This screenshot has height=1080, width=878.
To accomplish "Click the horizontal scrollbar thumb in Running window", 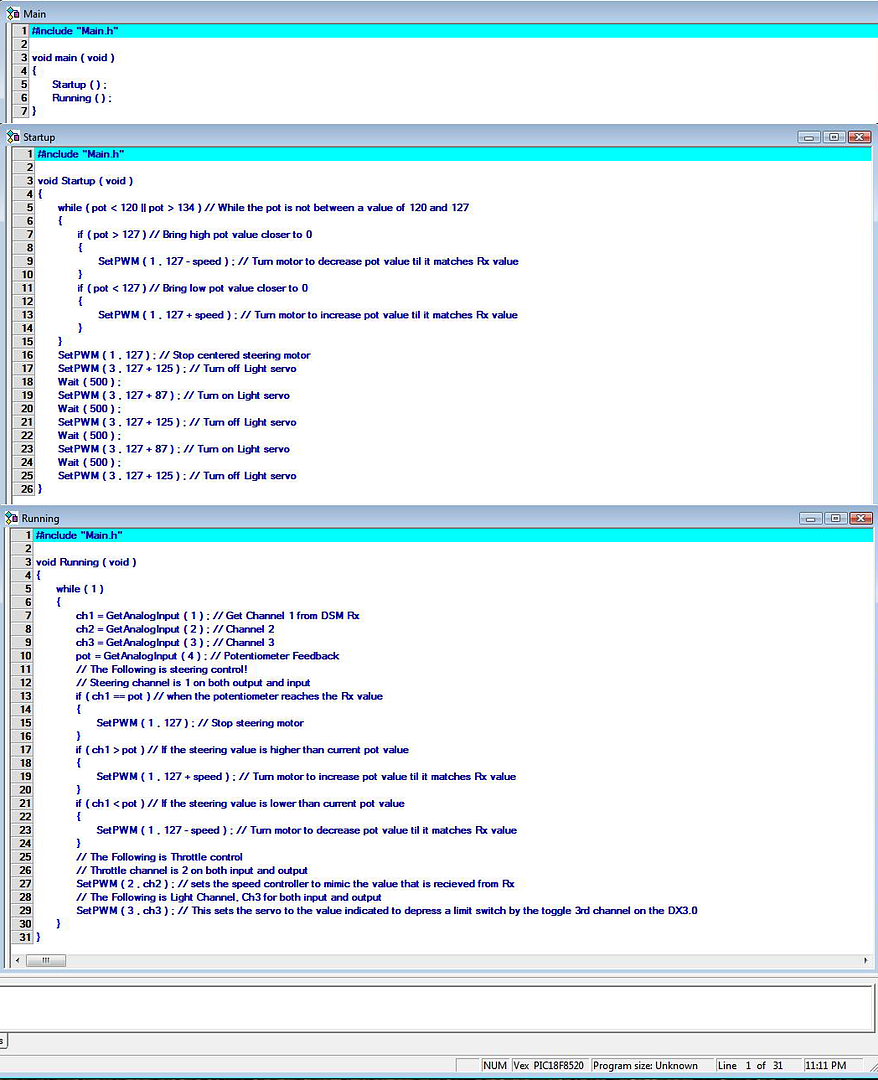I will tap(46, 959).
